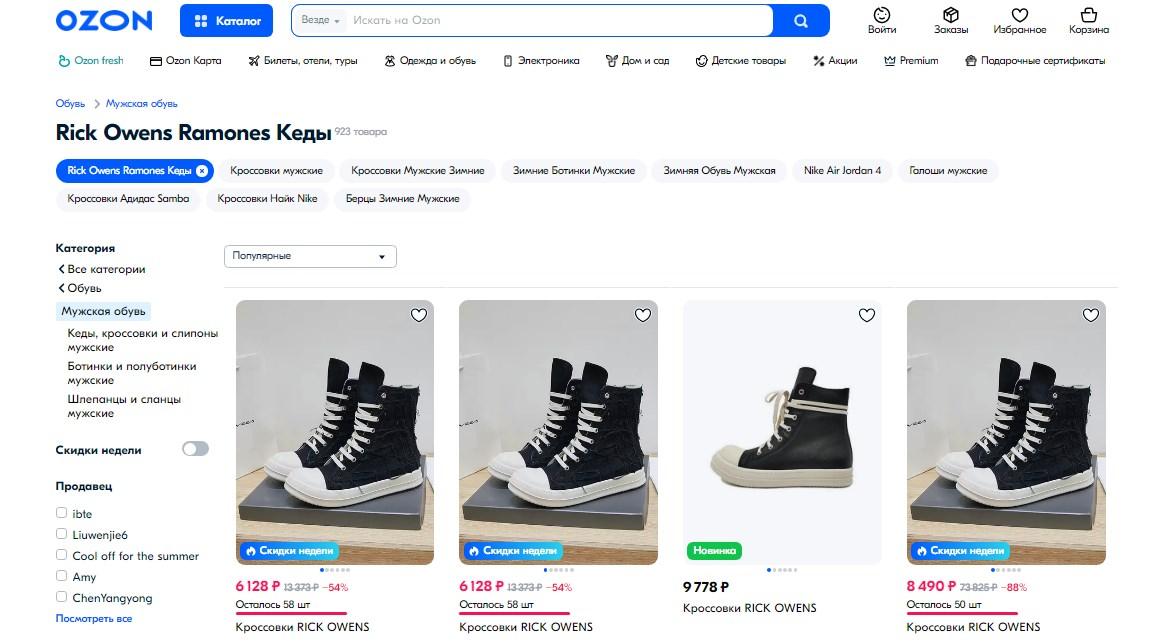Toggle the Скидки недели switch
Viewport: 1168px width, 644px height.
tap(195, 449)
